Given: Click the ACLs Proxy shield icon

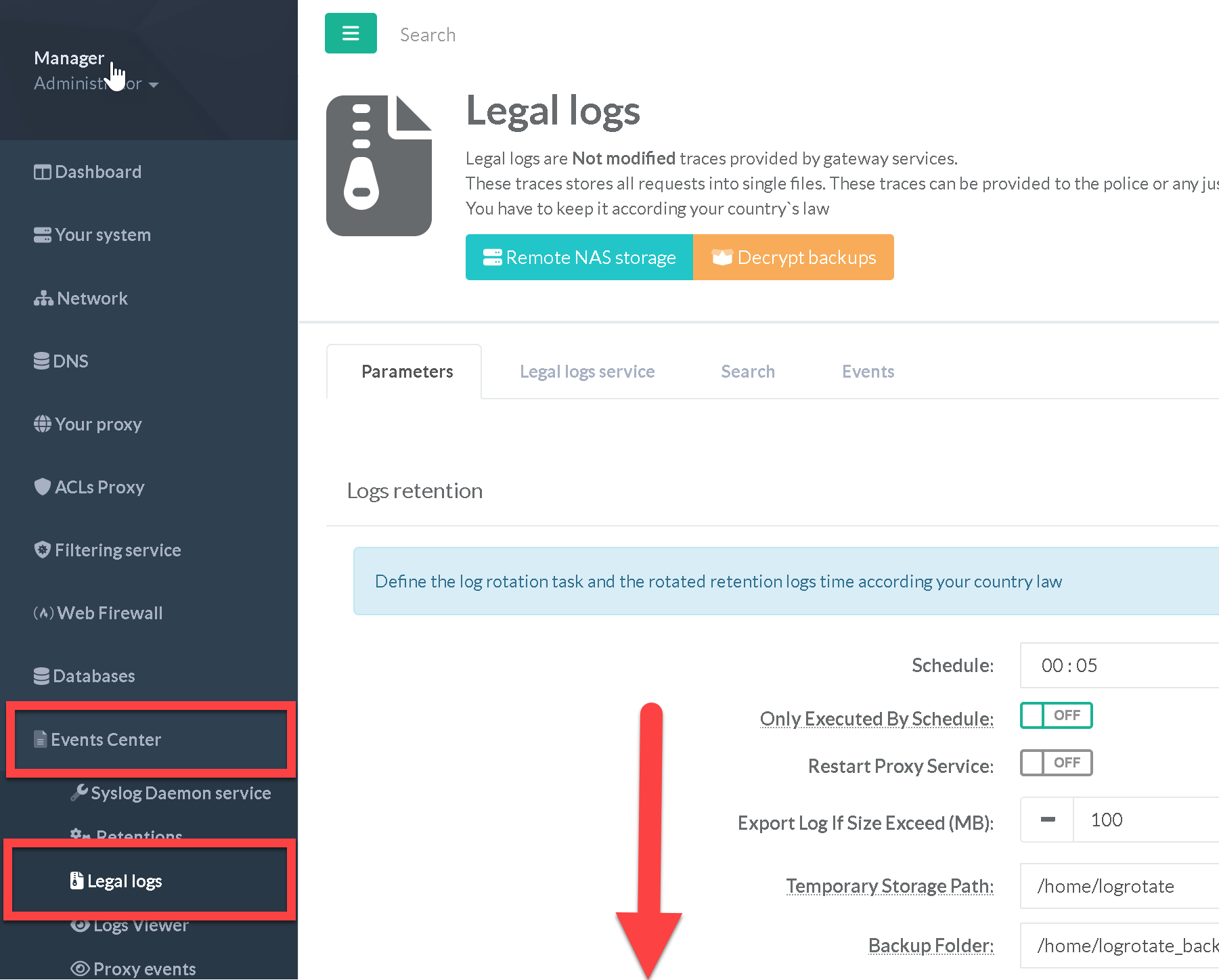Looking at the screenshot, I should 42,487.
